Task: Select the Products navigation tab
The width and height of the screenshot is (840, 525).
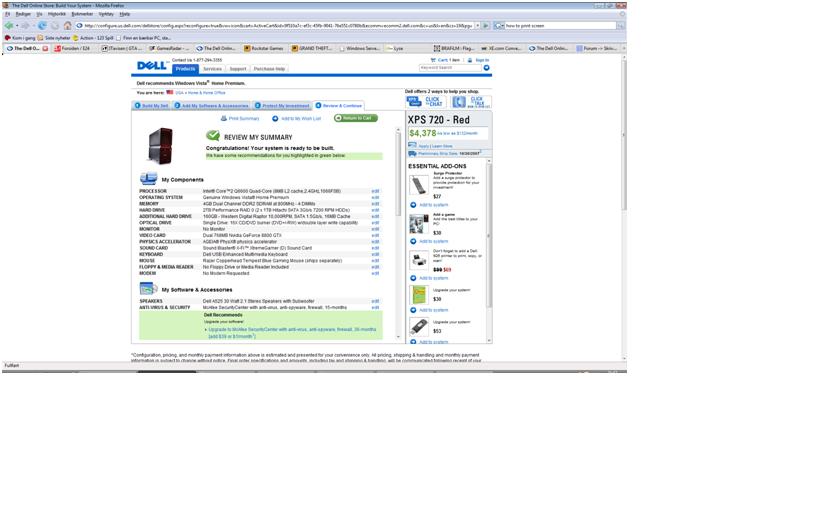Action: [x=185, y=69]
